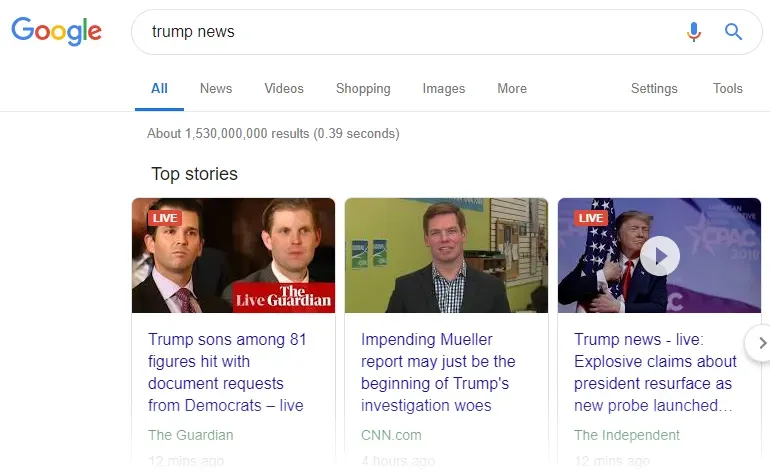Image resolution: width=770 pixels, height=473 pixels.
Task: Open the CNN story thumbnail image
Action: (446, 255)
